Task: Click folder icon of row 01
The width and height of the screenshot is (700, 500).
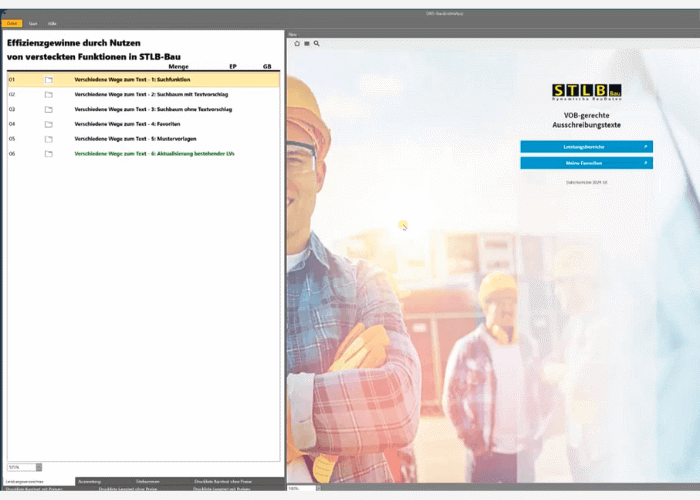Action: (x=48, y=80)
